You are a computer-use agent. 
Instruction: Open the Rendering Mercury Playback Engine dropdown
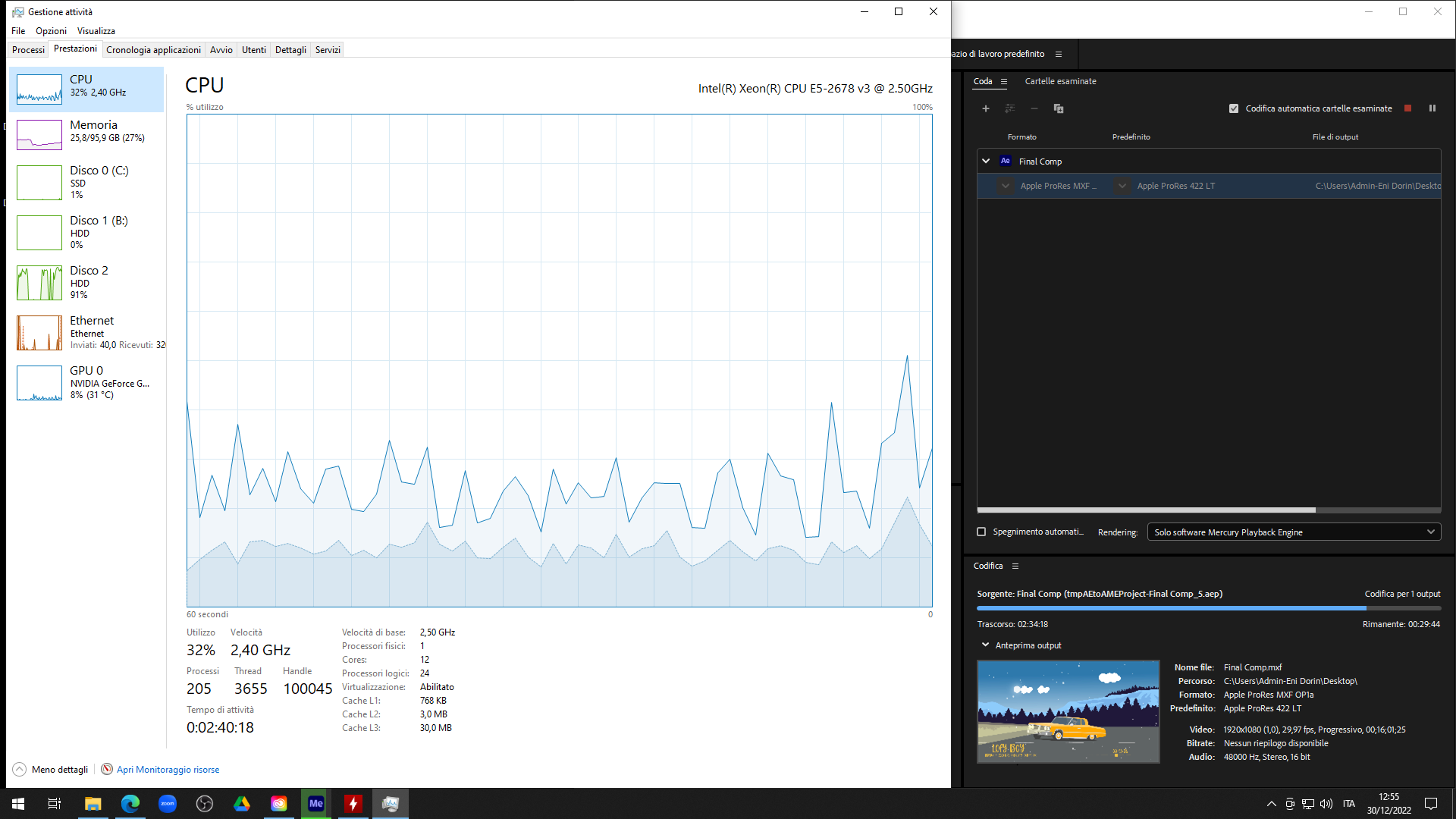coord(1294,532)
